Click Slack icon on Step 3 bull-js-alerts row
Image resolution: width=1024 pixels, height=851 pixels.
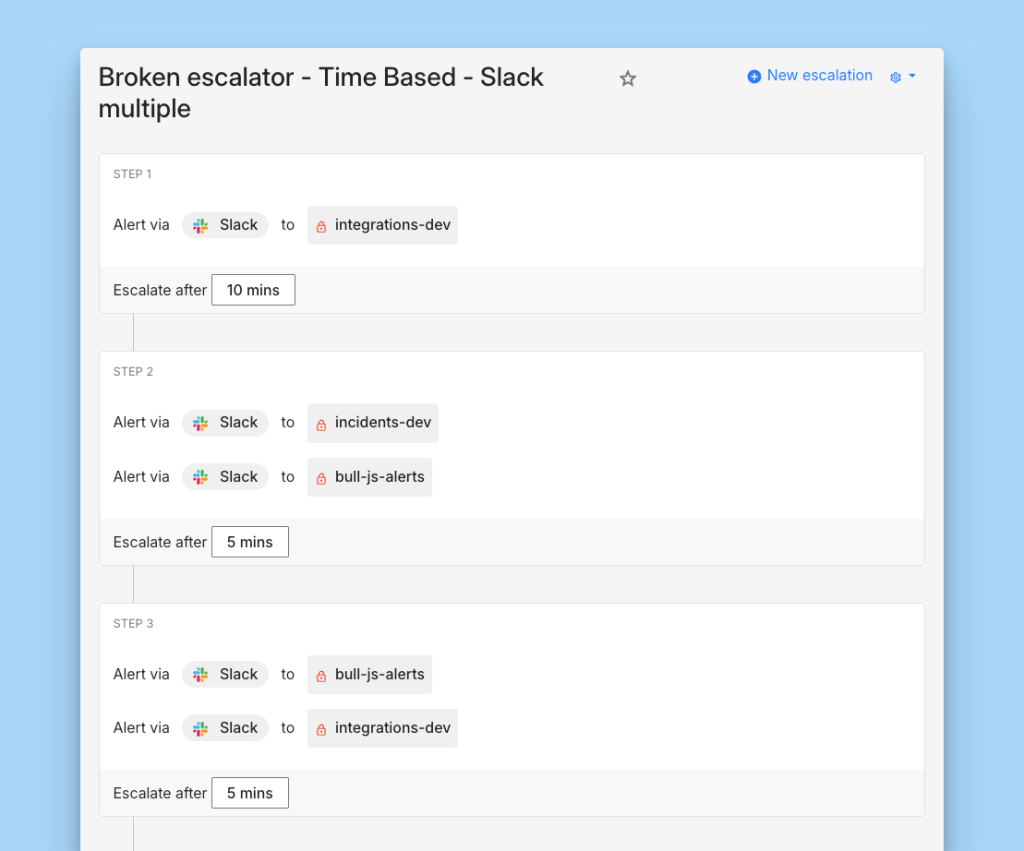(x=201, y=675)
